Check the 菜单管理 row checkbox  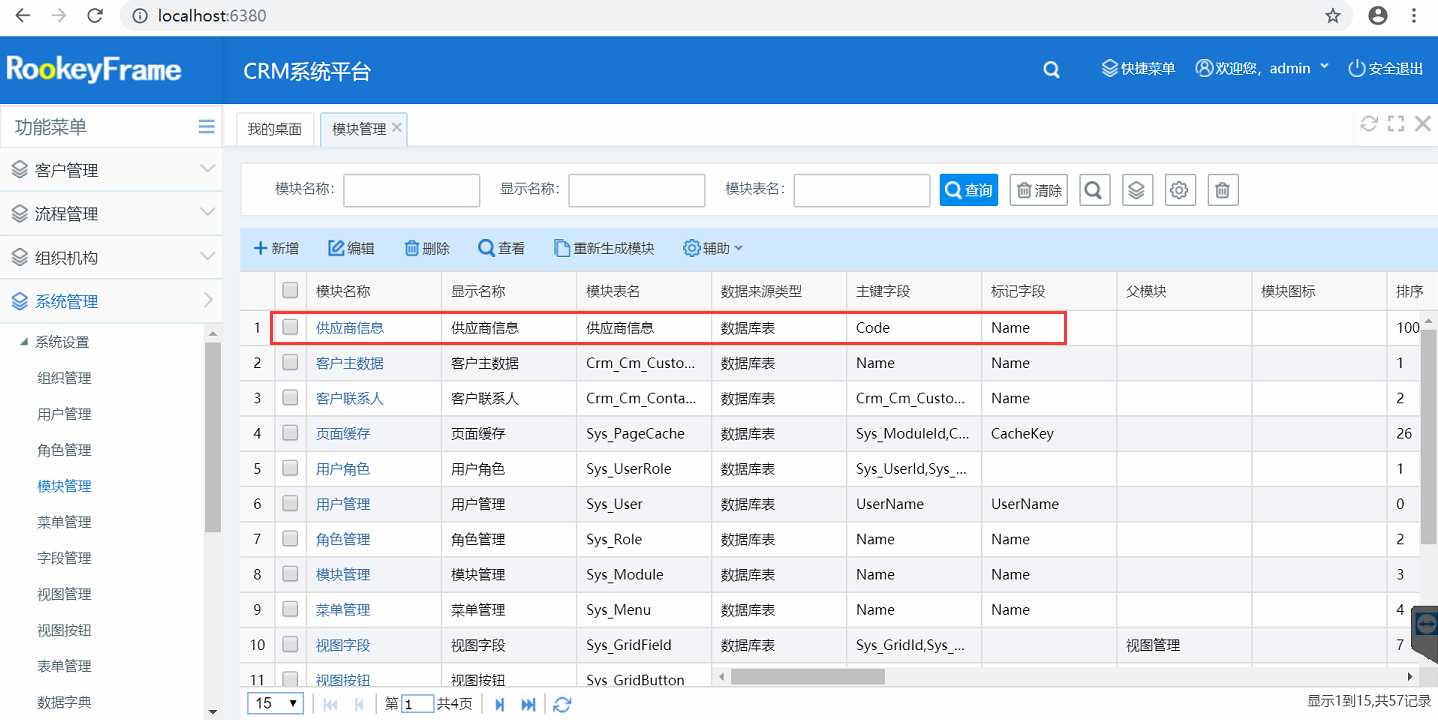(290, 608)
